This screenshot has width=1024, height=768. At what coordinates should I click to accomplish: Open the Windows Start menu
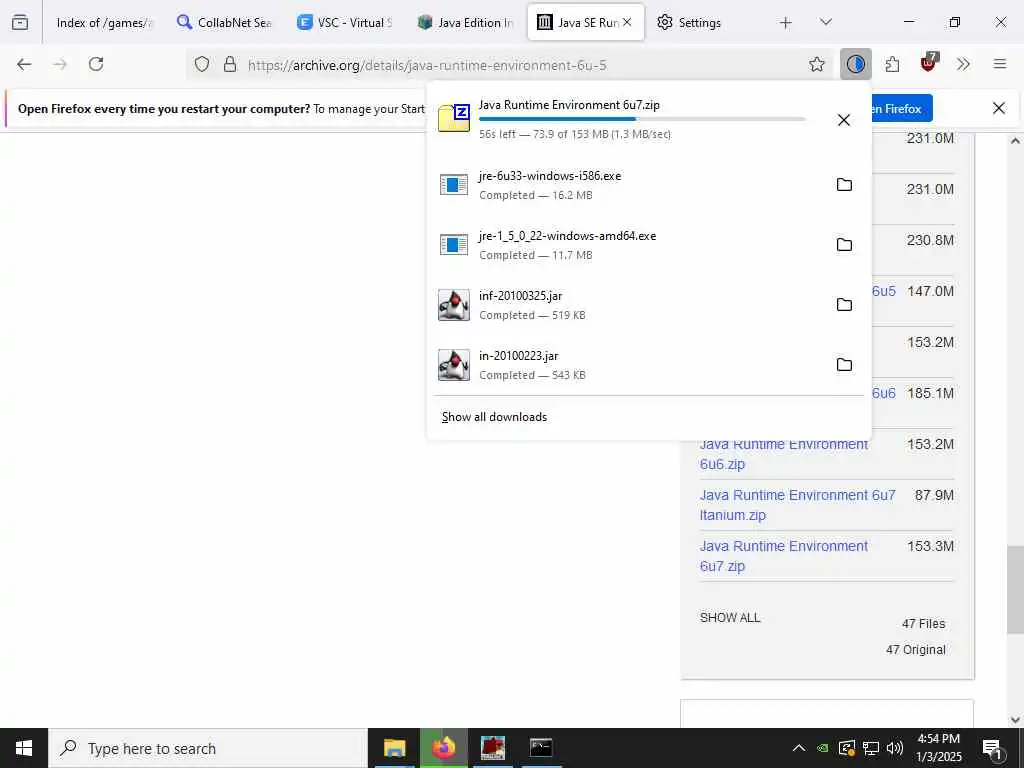(24, 748)
